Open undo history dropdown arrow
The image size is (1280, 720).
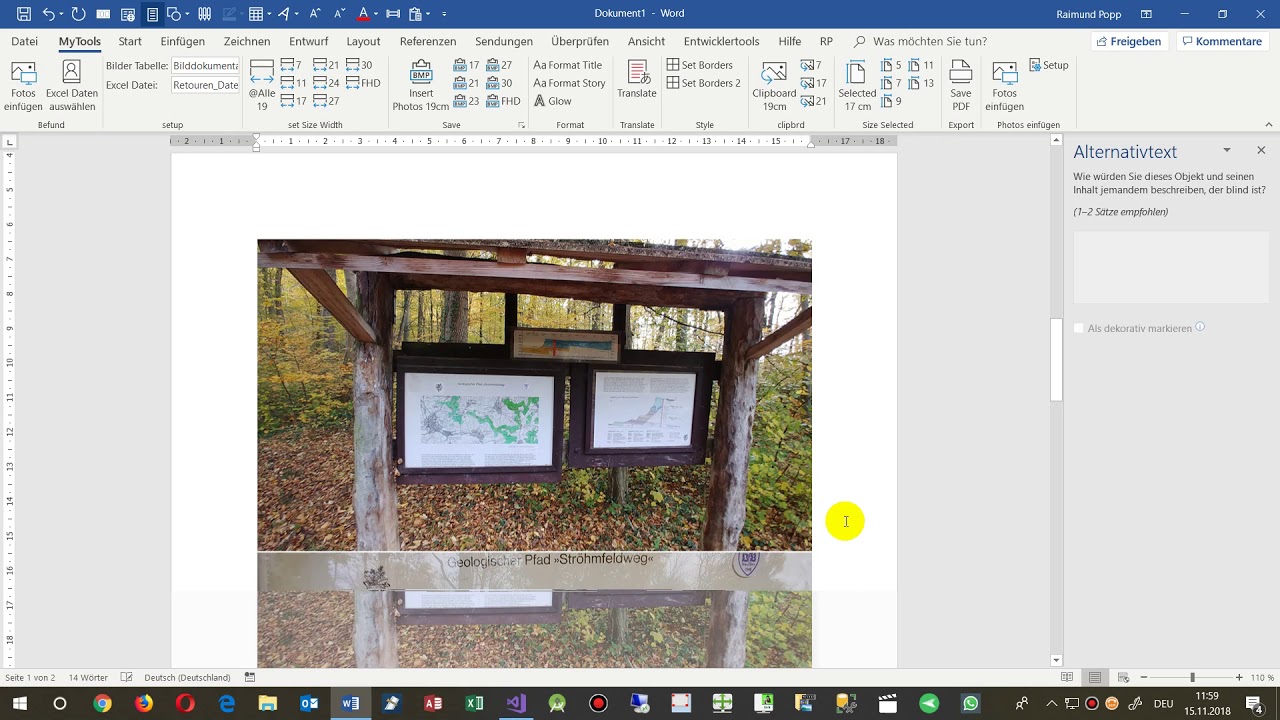62,14
